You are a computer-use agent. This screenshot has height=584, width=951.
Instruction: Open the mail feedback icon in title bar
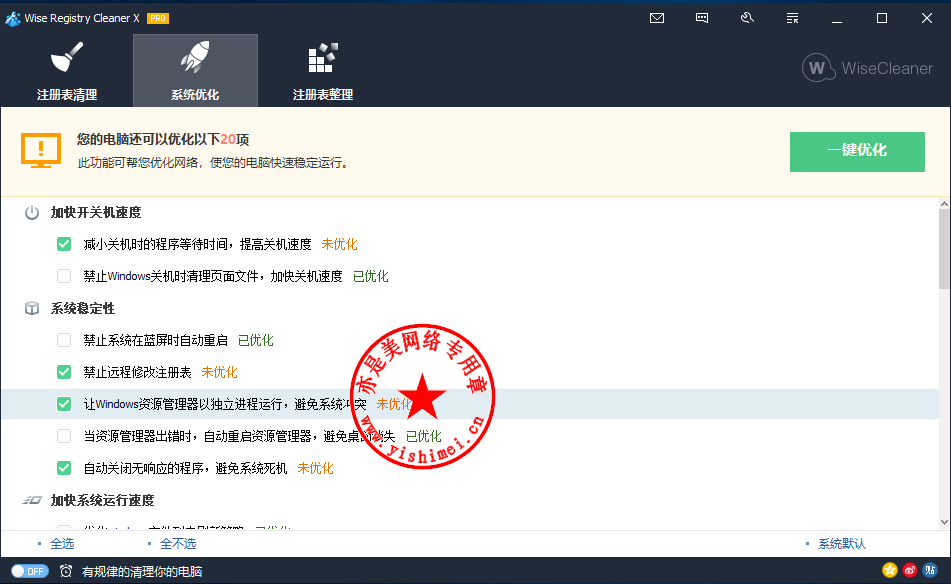pos(657,18)
